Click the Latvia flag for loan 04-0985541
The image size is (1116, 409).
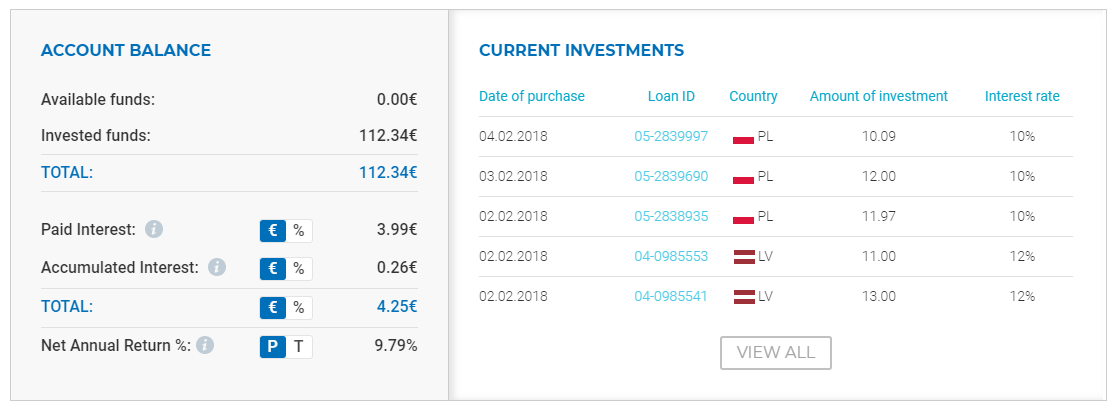pos(743,297)
